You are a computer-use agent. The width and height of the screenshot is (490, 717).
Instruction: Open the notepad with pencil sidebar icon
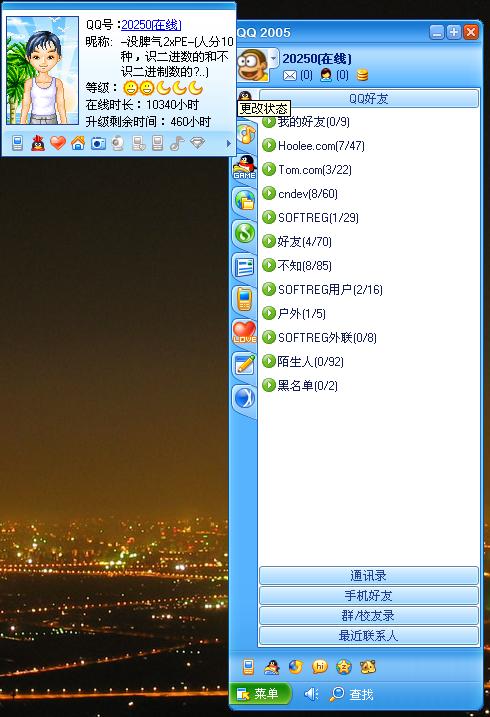tap(245, 364)
